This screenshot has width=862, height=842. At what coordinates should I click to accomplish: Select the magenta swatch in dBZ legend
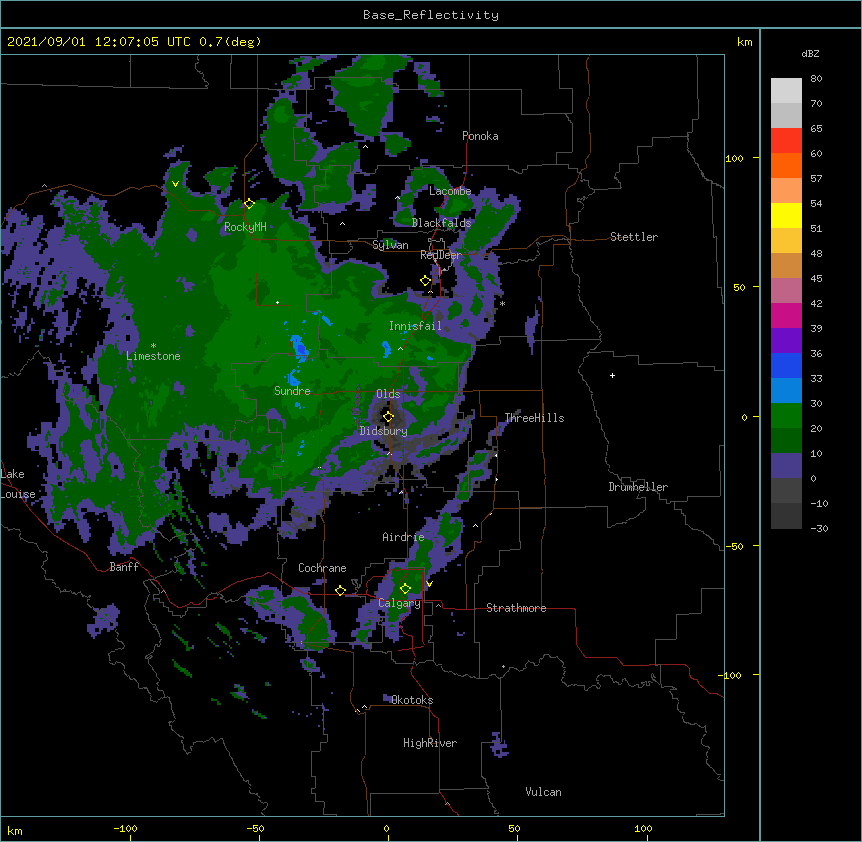[786, 315]
